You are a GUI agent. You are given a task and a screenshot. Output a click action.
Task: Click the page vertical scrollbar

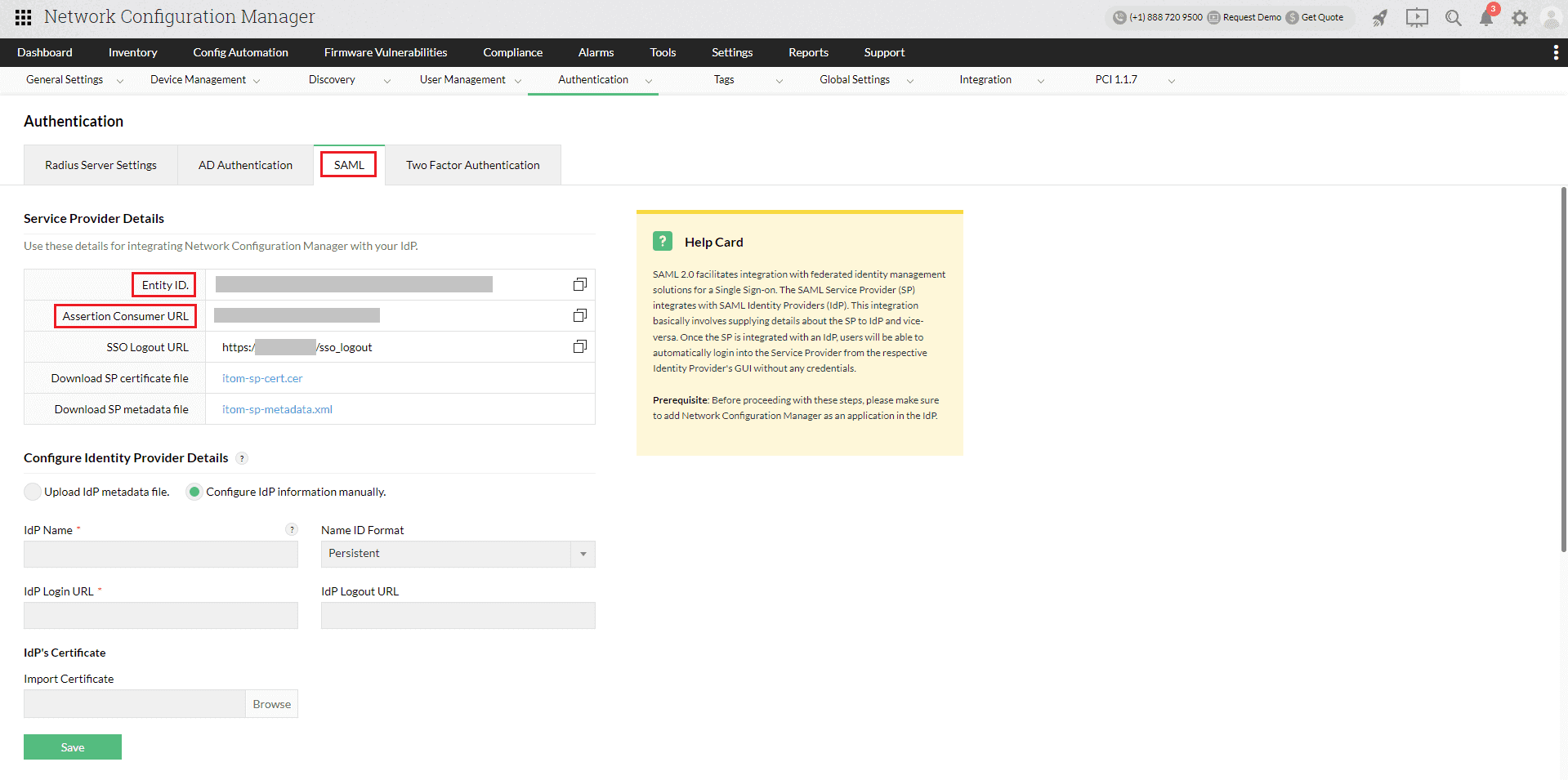coord(1564,368)
